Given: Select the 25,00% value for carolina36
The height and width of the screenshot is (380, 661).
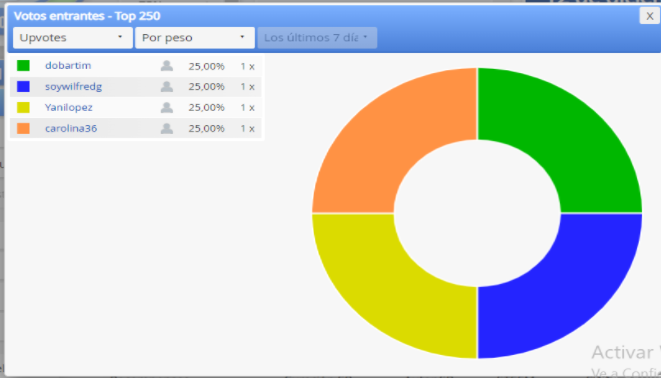Looking at the screenshot, I should coord(207,129).
